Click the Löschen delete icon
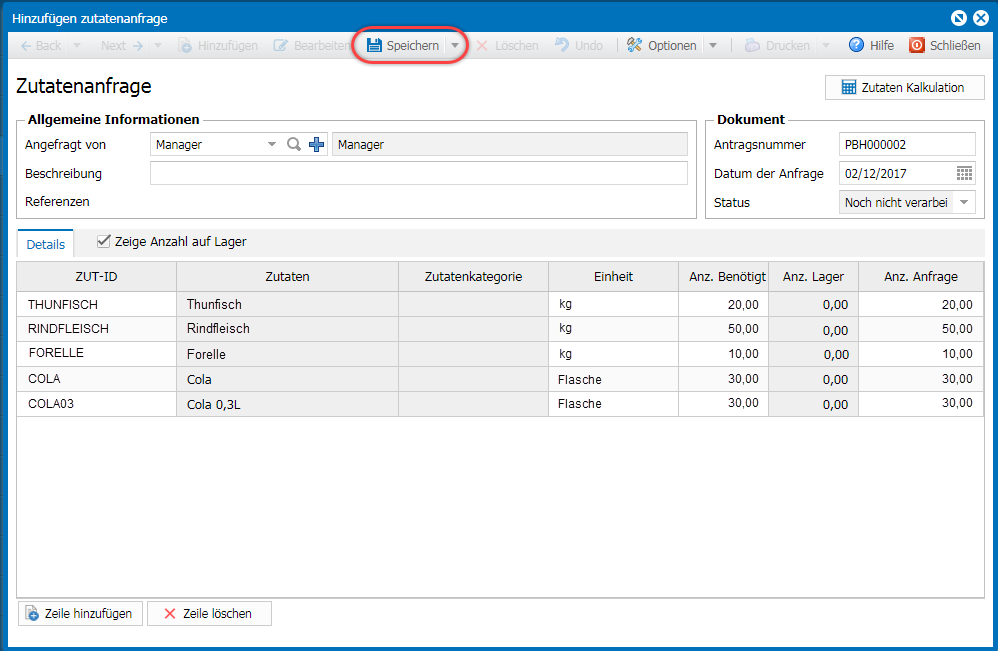 click(x=482, y=46)
